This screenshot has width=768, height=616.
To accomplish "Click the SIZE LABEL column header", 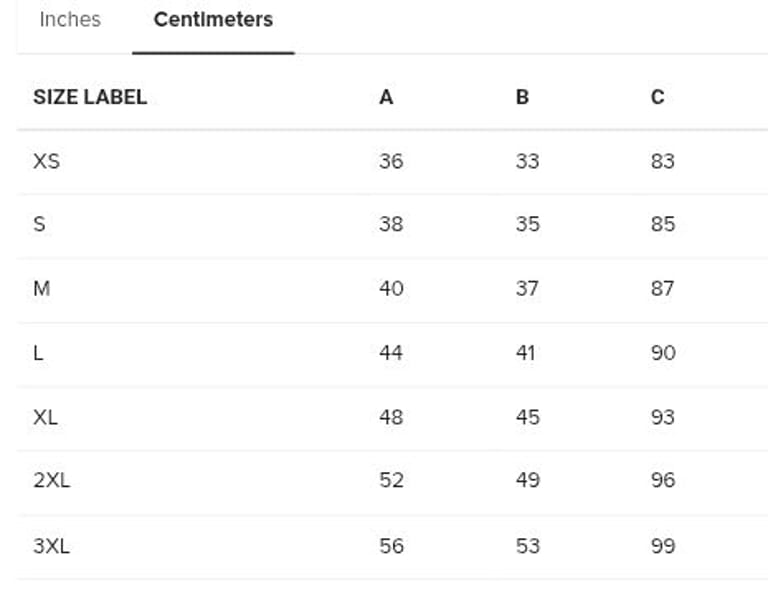I will click(90, 97).
